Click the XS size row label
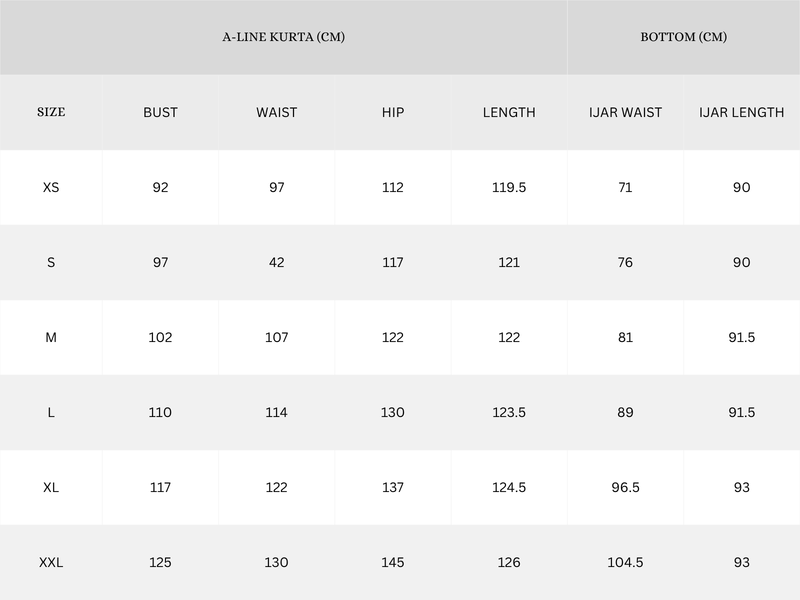The image size is (800, 600). [x=51, y=187]
